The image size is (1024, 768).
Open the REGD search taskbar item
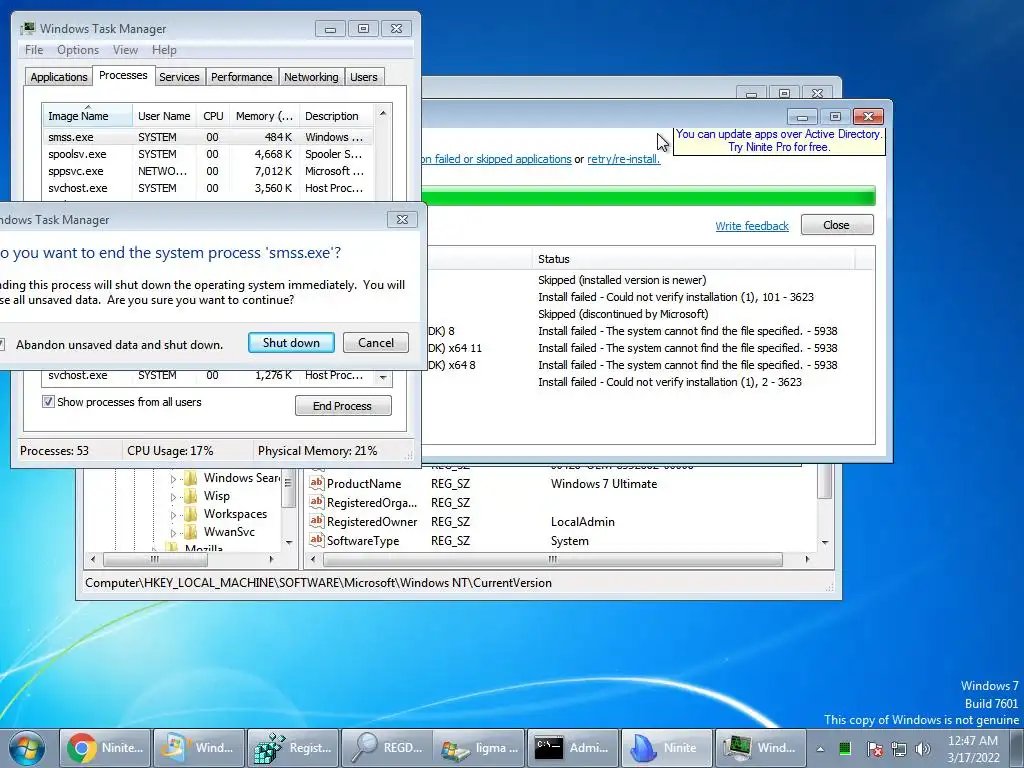click(x=387, y=748)
